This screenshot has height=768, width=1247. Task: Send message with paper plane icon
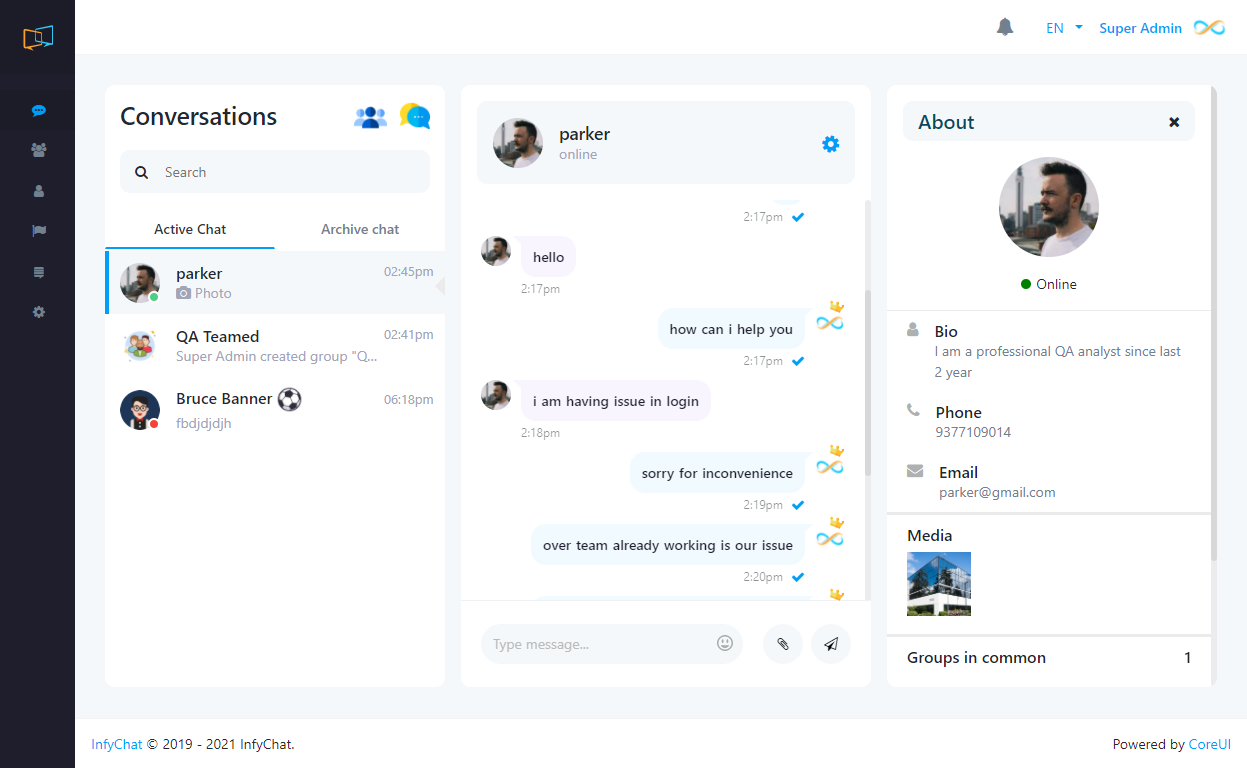(x=831, y=644)
